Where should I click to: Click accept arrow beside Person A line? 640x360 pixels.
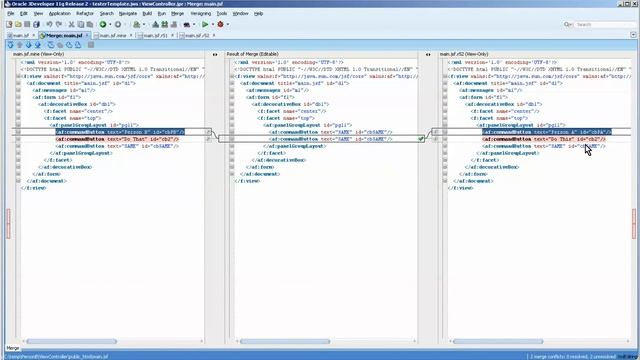click(436, 132)
